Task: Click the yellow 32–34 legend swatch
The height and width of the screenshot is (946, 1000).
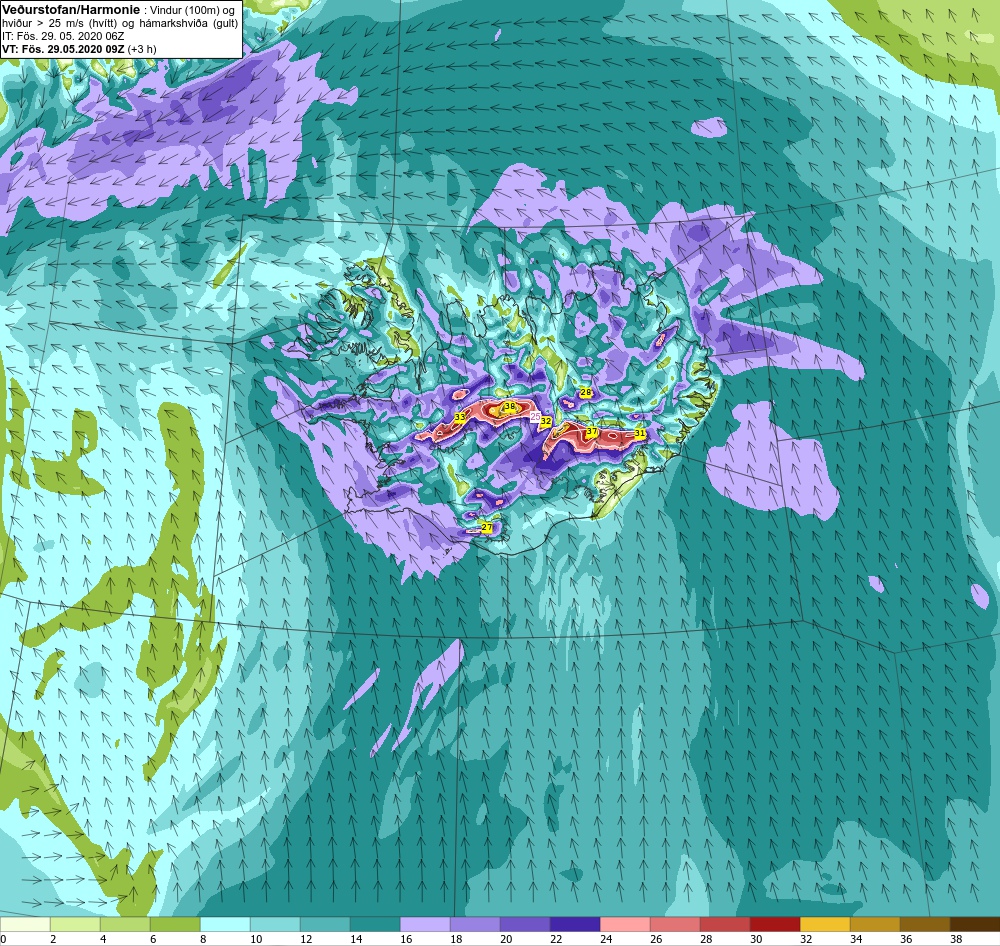Action: (x=825, y=924)
